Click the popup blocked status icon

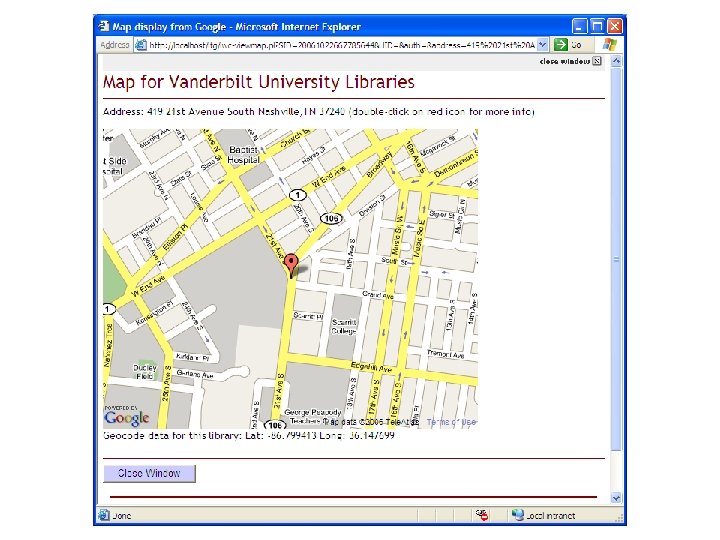[481, 515]
